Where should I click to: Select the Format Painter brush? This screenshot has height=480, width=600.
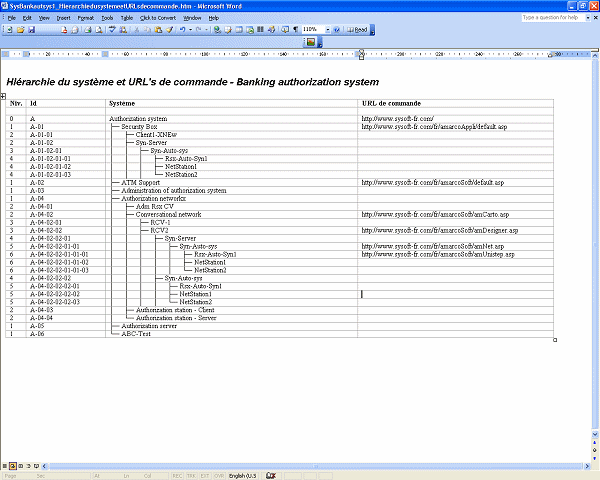[170, 29]
